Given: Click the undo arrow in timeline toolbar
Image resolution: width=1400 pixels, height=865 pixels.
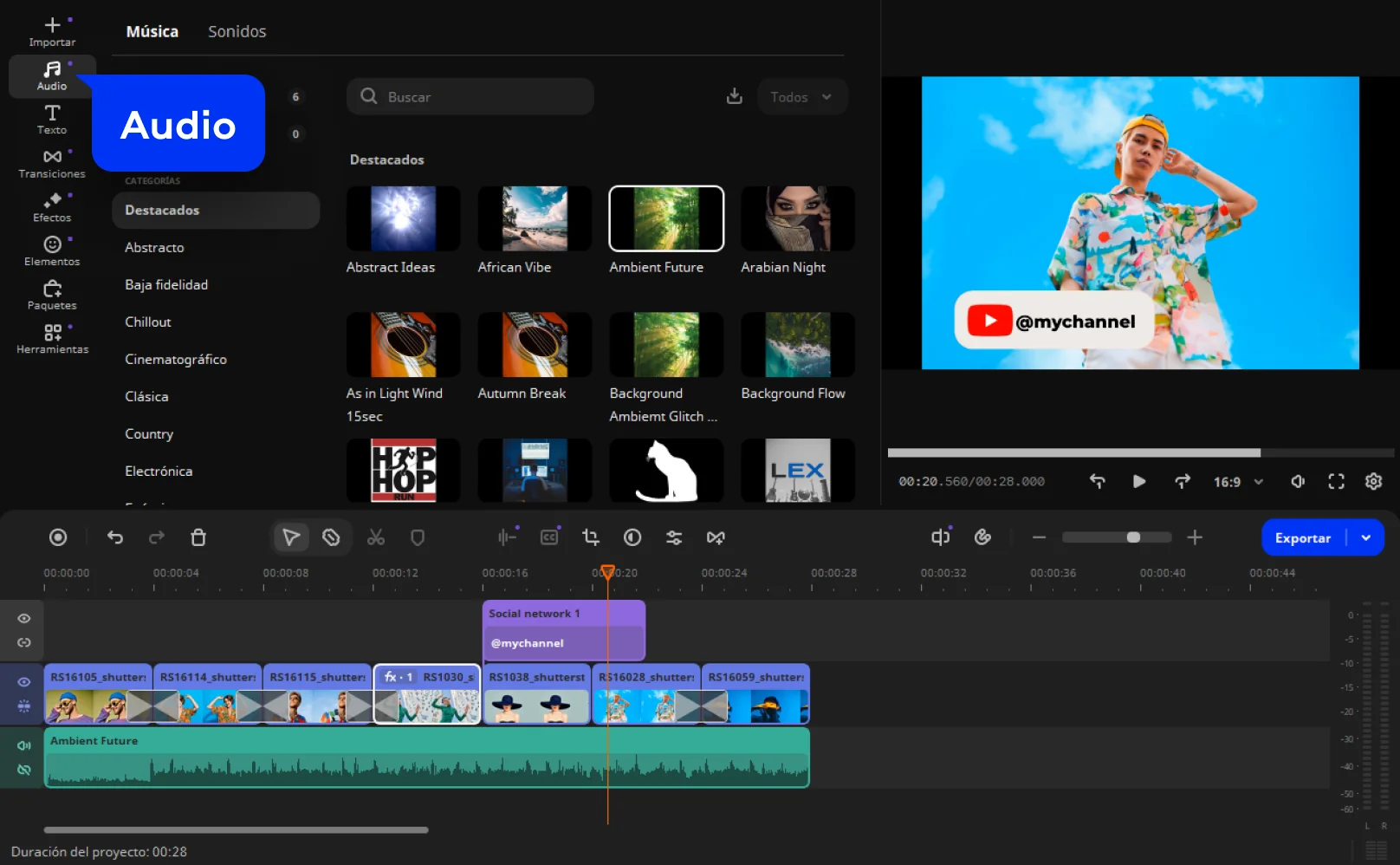Looking at the screenshot, I should coord(115,537).
